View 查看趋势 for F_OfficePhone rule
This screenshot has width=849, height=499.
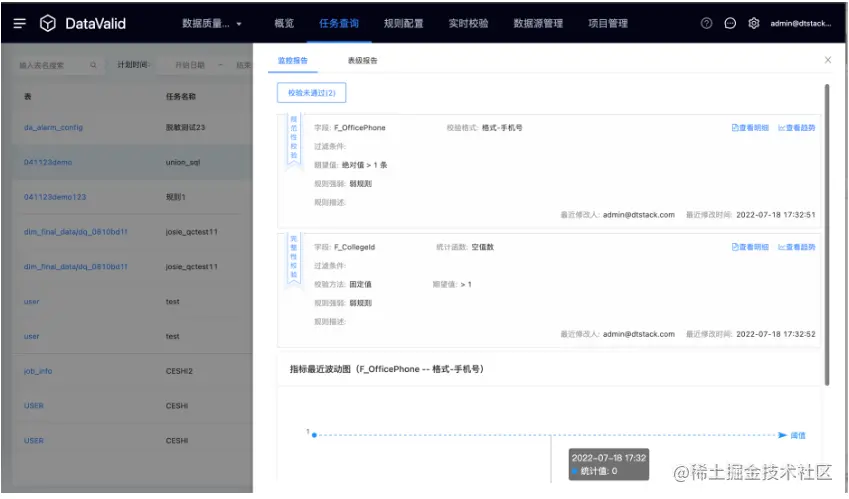[x=796, y=128]
